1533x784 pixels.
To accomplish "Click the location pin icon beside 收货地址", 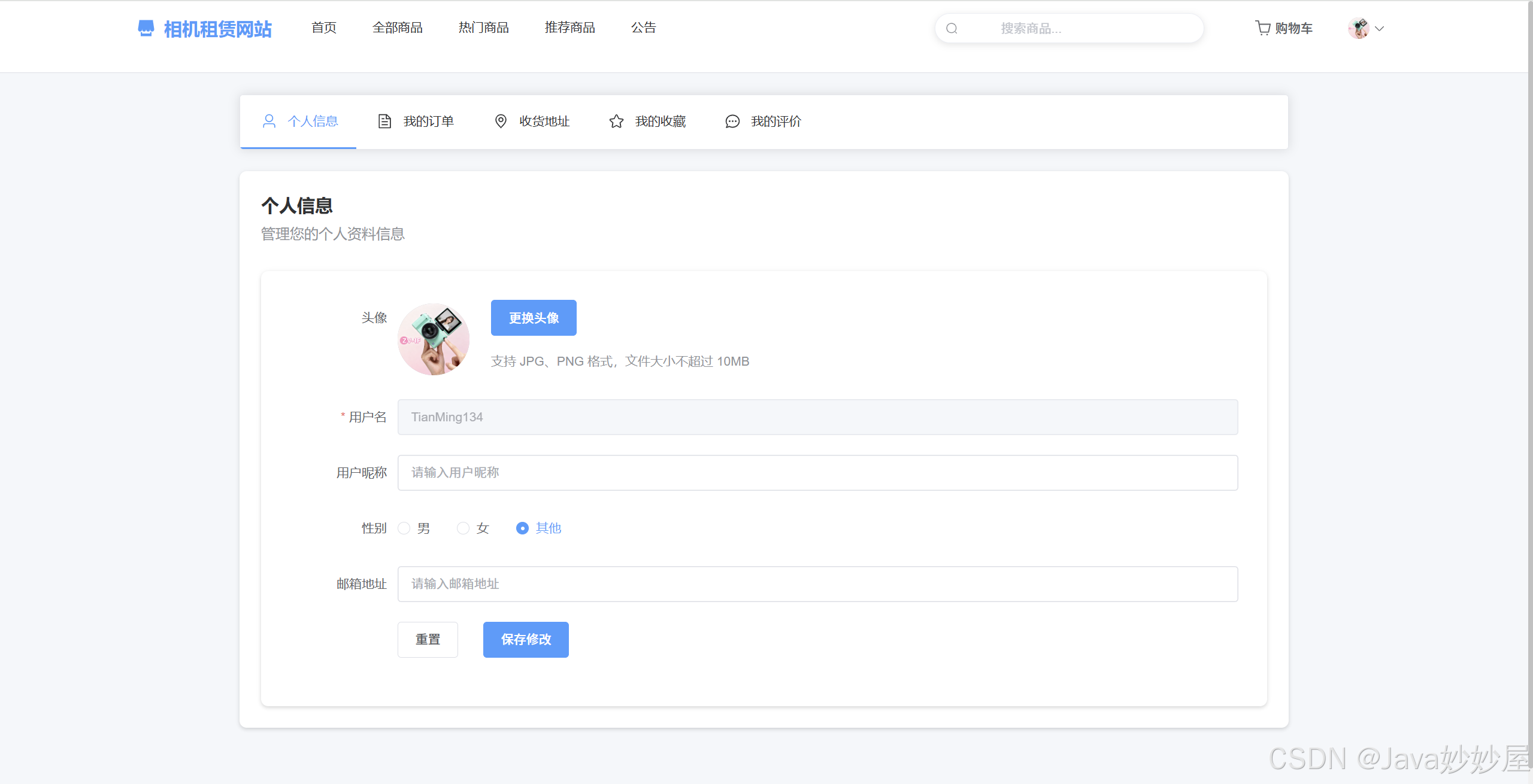I will [x=501, y=121].
